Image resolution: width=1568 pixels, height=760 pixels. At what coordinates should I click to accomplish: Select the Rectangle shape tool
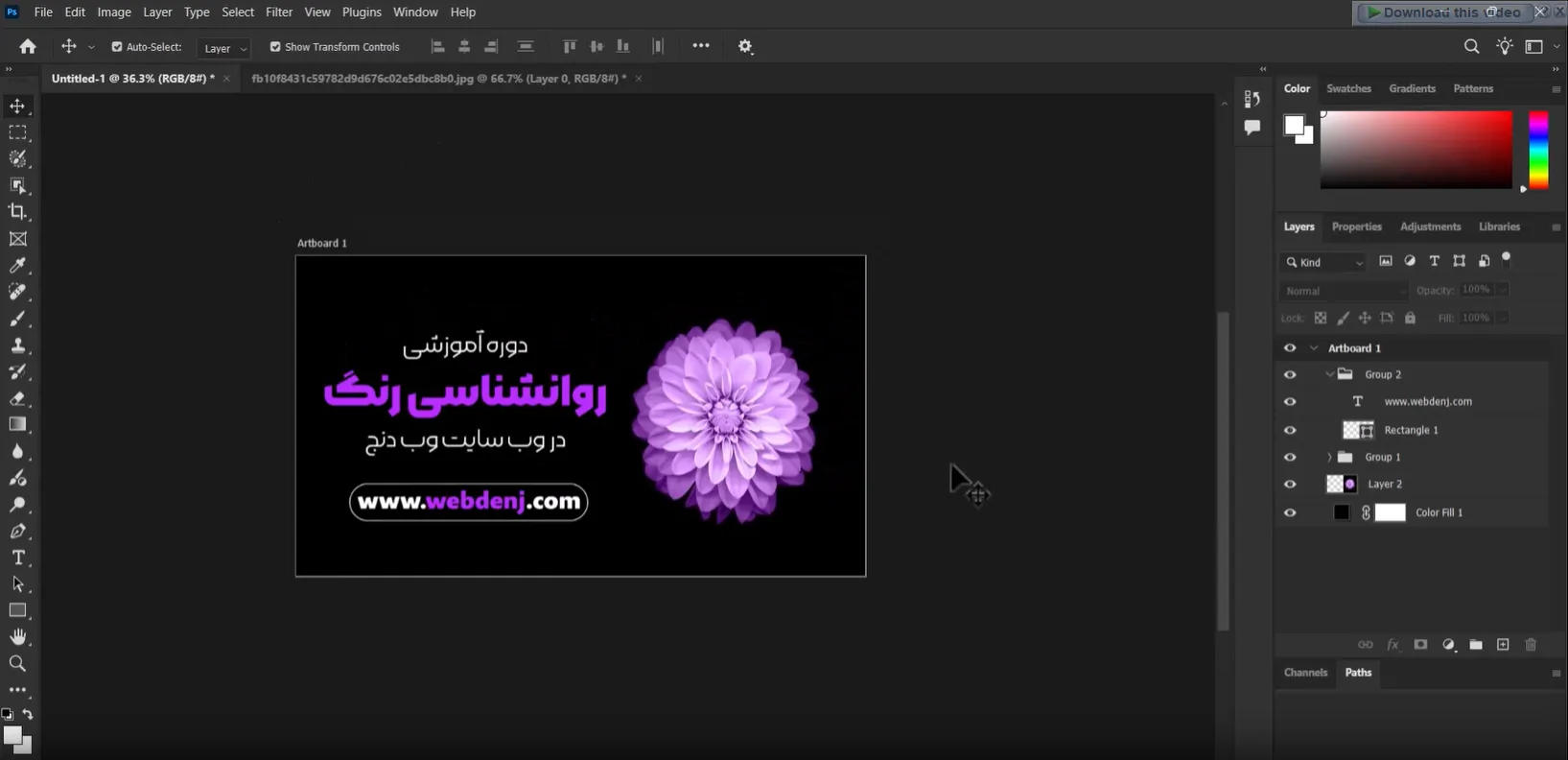tap(17, 610)
